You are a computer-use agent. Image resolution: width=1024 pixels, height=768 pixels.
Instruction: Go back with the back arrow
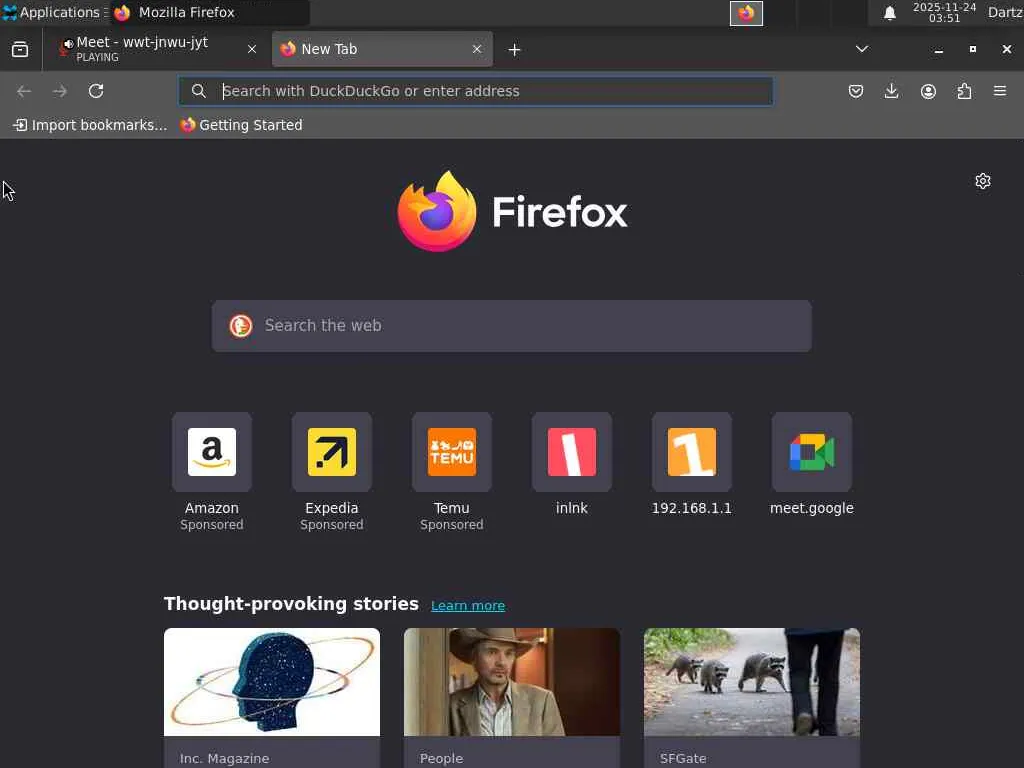[24, 91]
